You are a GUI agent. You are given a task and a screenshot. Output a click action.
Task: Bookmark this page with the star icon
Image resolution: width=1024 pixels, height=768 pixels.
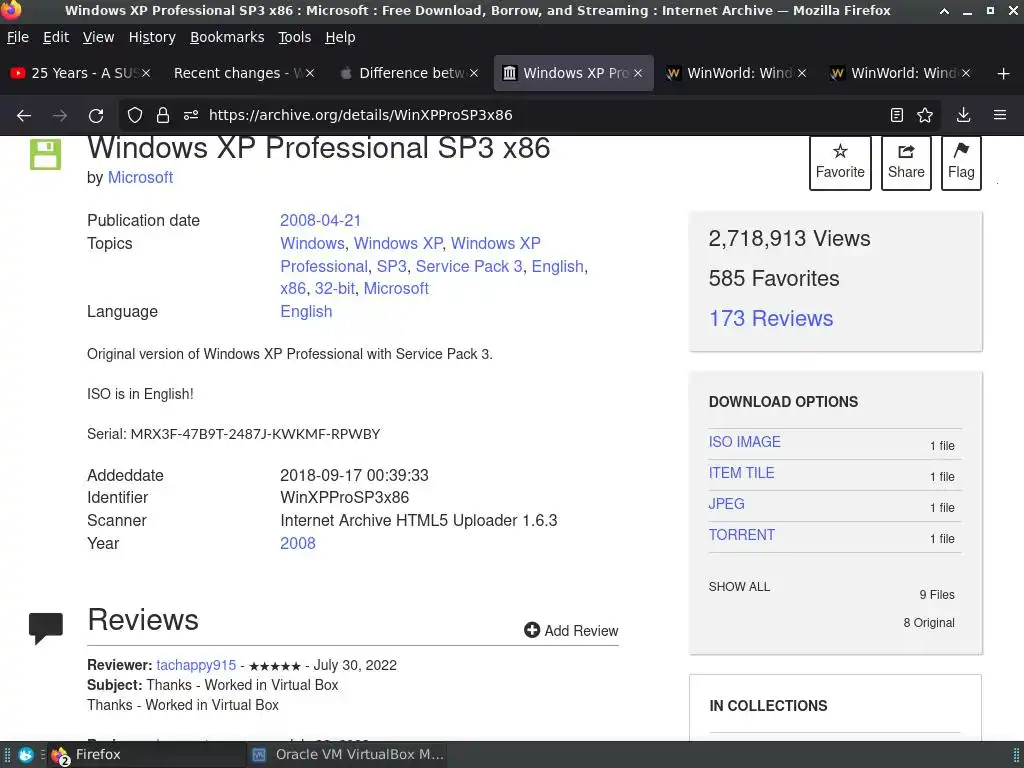[x=925, y=116]
